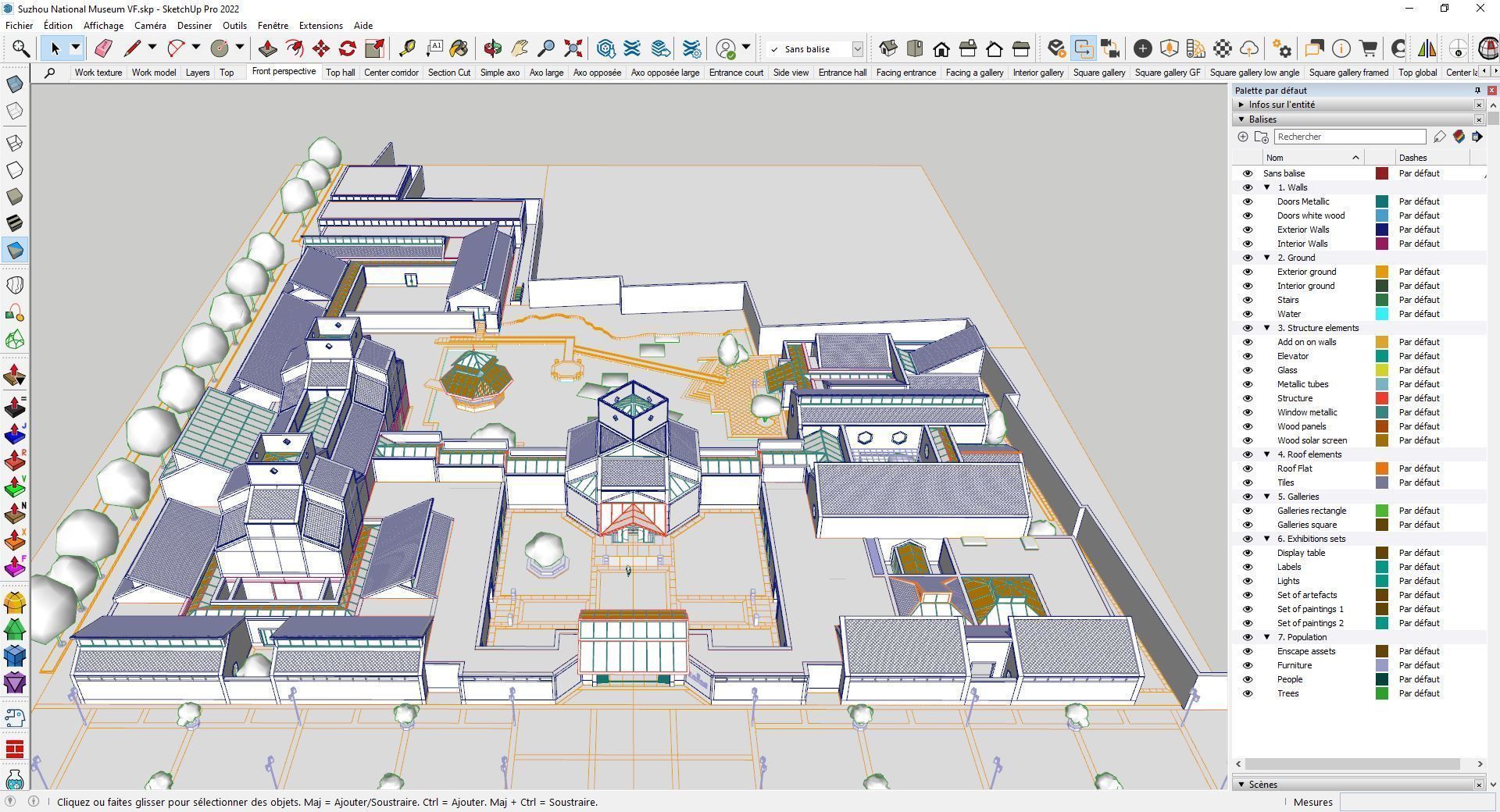Collapse the 2. Ground tag folder
The width and height of the screenshot is (1500, 812).
[x=1267, y=258]
